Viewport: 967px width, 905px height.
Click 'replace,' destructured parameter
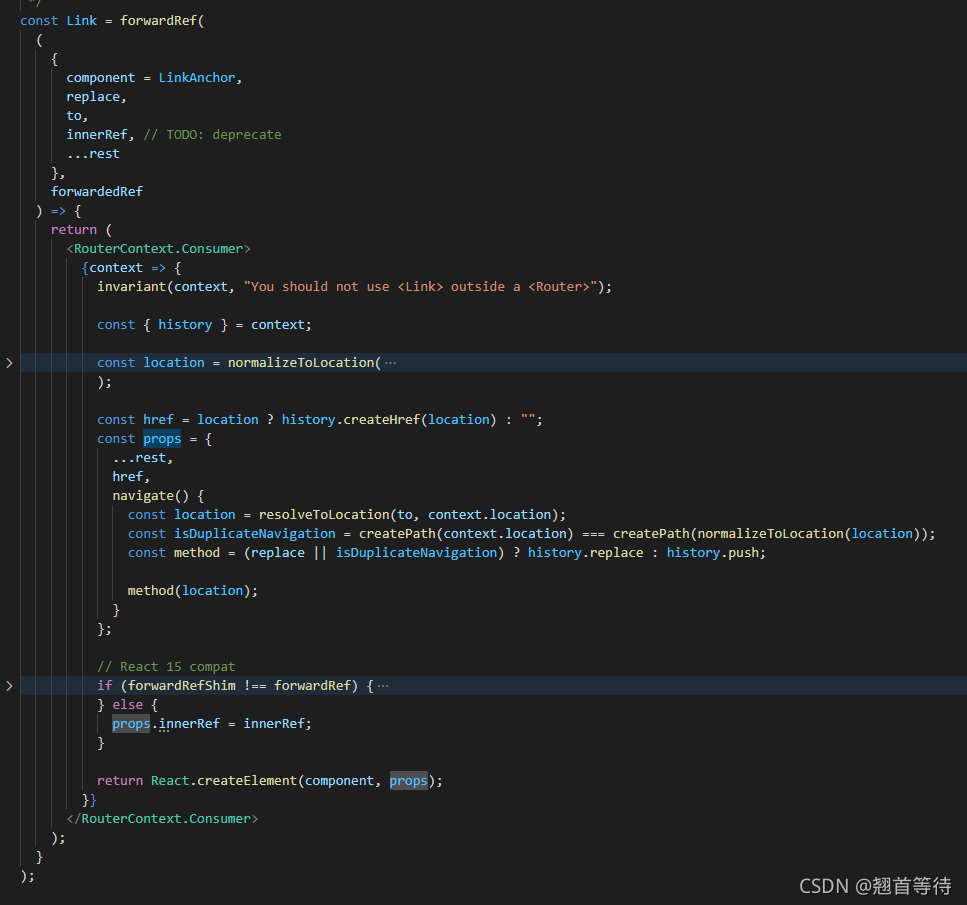96,97
